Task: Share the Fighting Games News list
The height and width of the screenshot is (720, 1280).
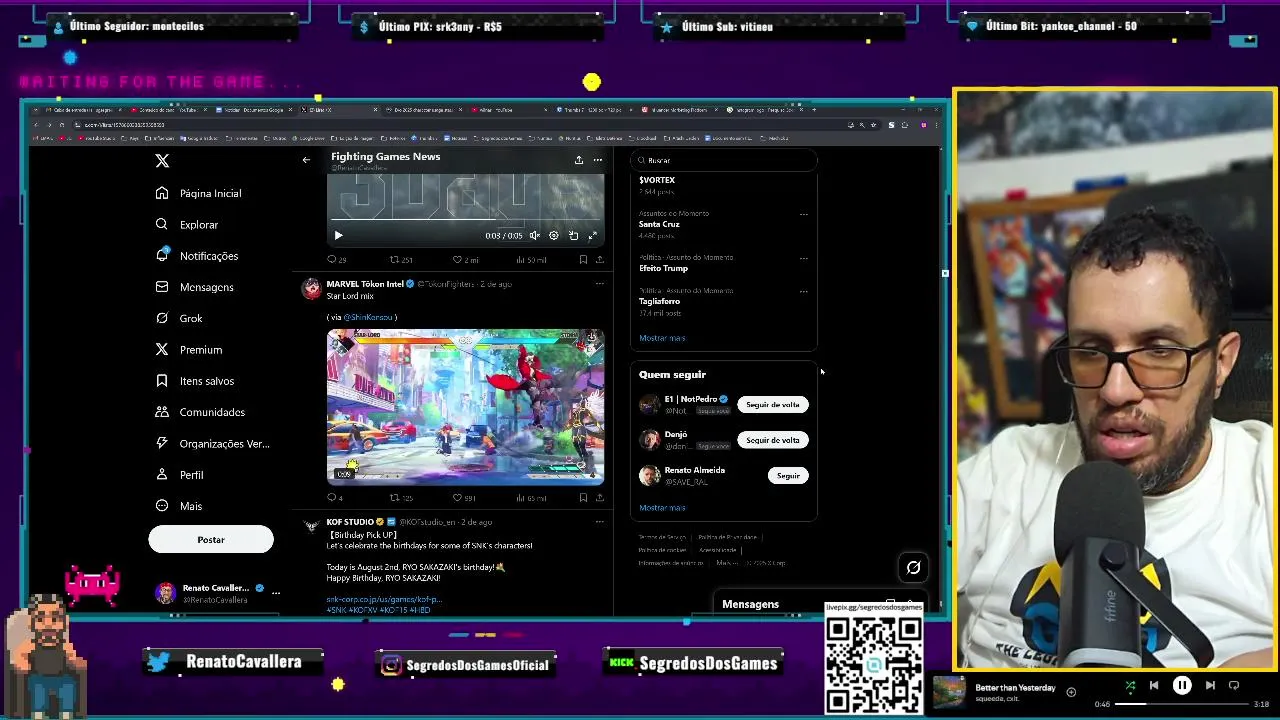Action: [578, 160]
